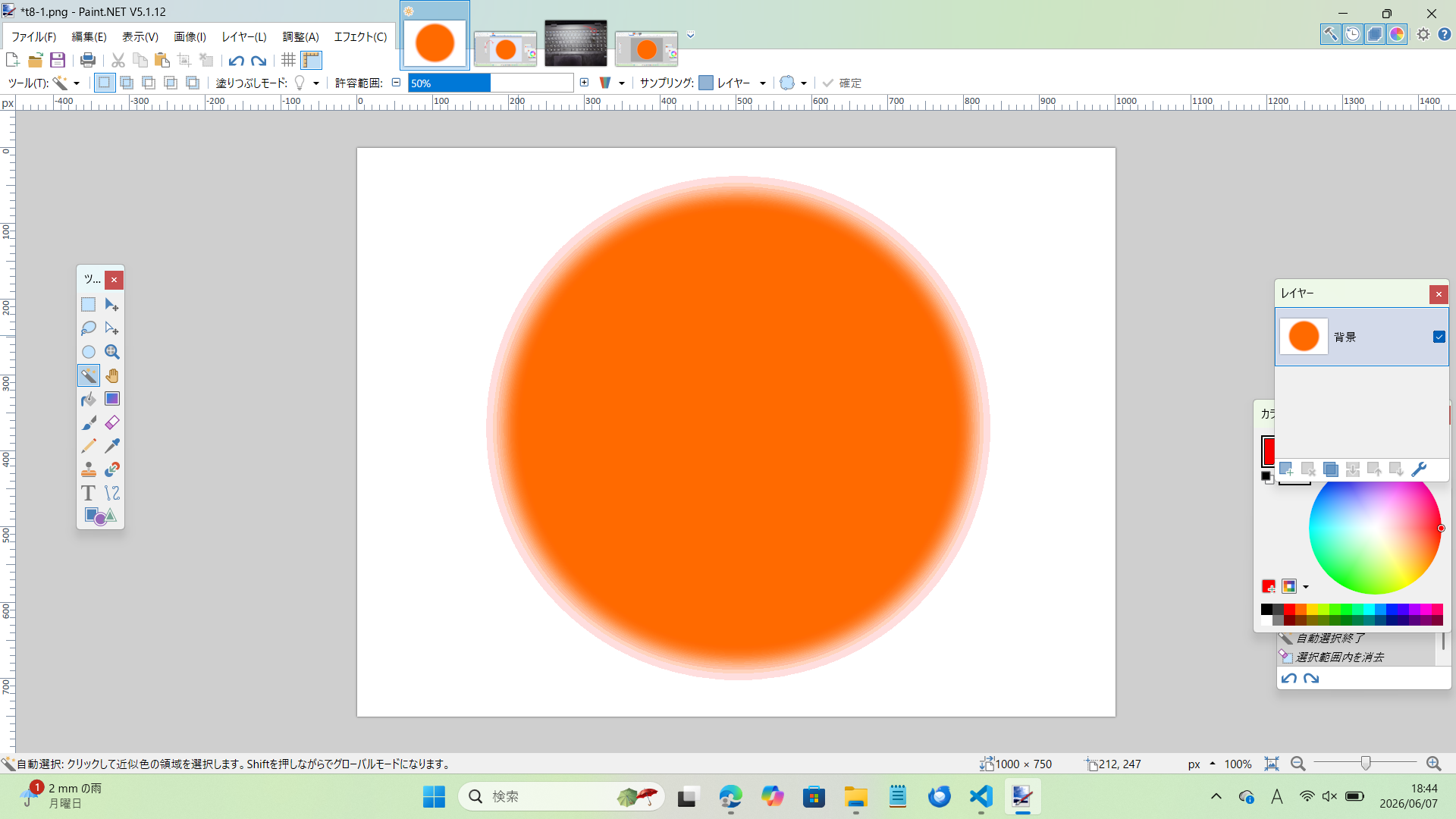Image resolution: width=1456 pixels, height=819 pixels.
Task: Choose Intersect selection mode
Action: click(x=171, y=83)
